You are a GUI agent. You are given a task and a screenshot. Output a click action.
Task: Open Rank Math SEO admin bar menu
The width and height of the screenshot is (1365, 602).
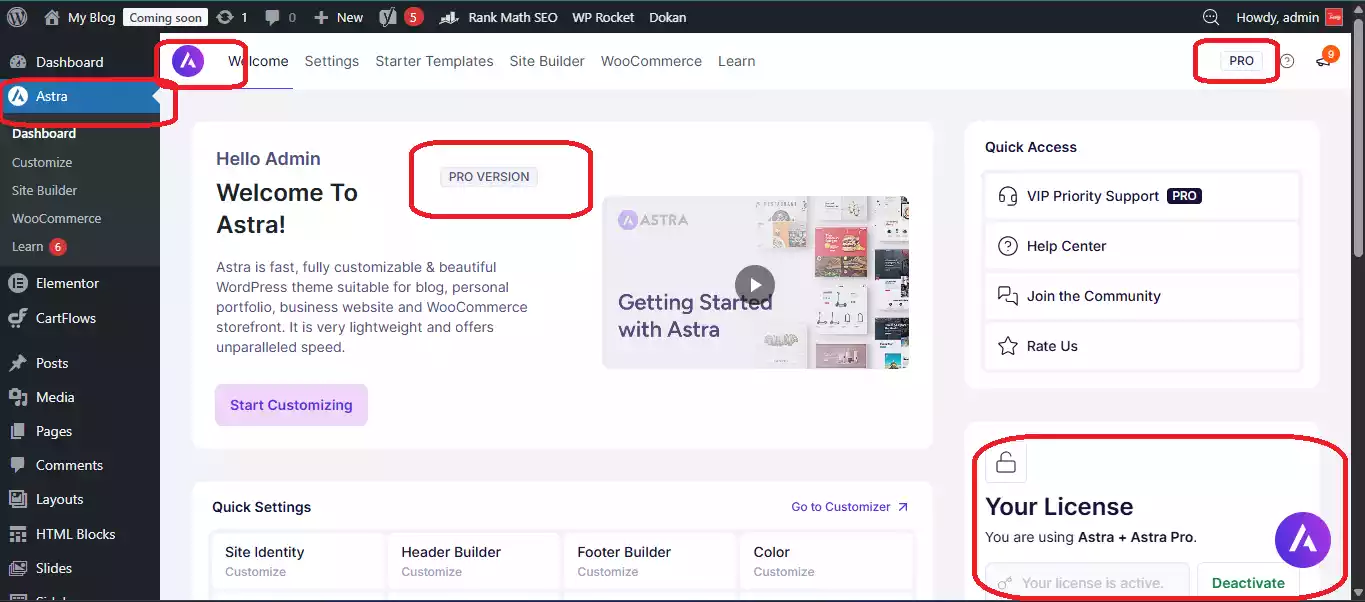[499, 17]
